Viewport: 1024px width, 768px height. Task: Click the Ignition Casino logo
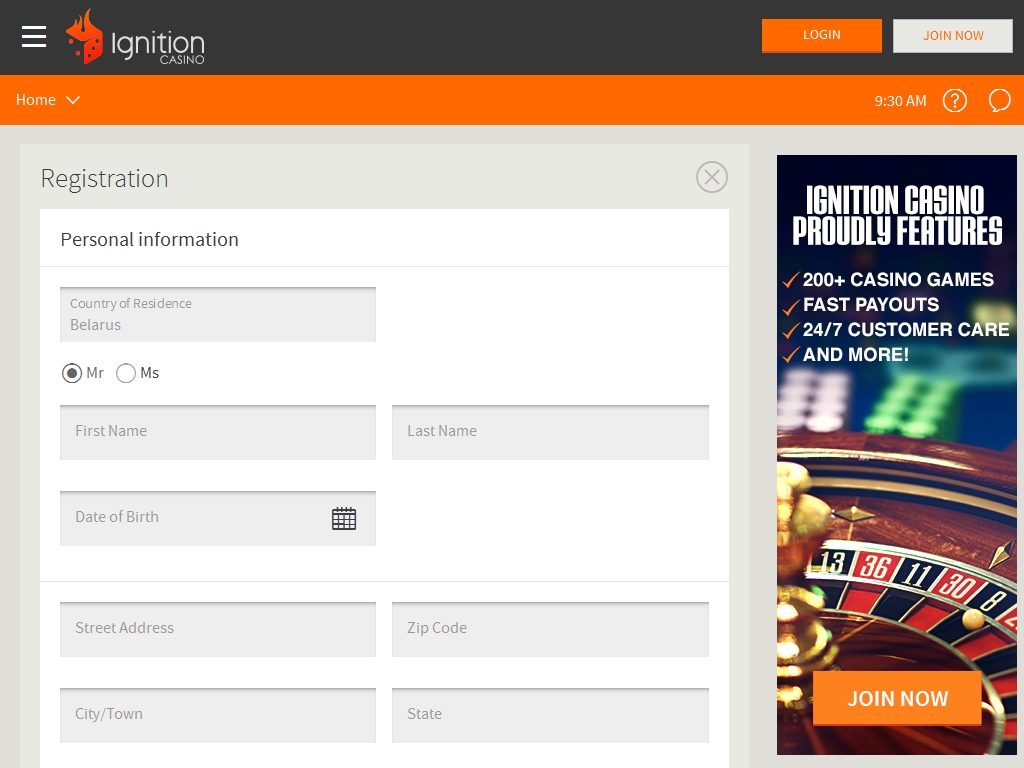(135, 38)
